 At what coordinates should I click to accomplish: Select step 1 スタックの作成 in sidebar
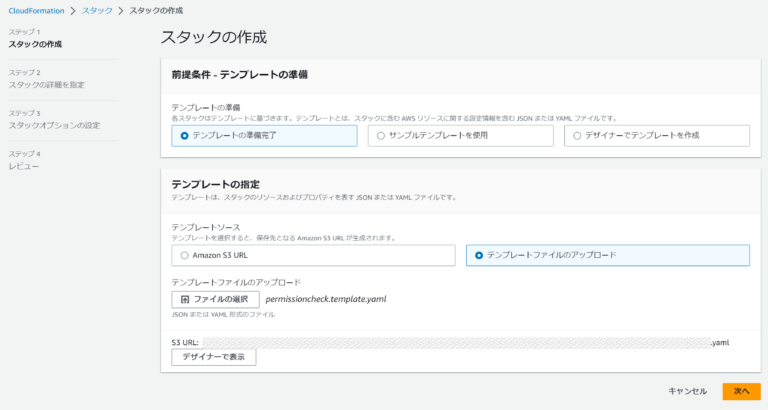click(35, 44)
